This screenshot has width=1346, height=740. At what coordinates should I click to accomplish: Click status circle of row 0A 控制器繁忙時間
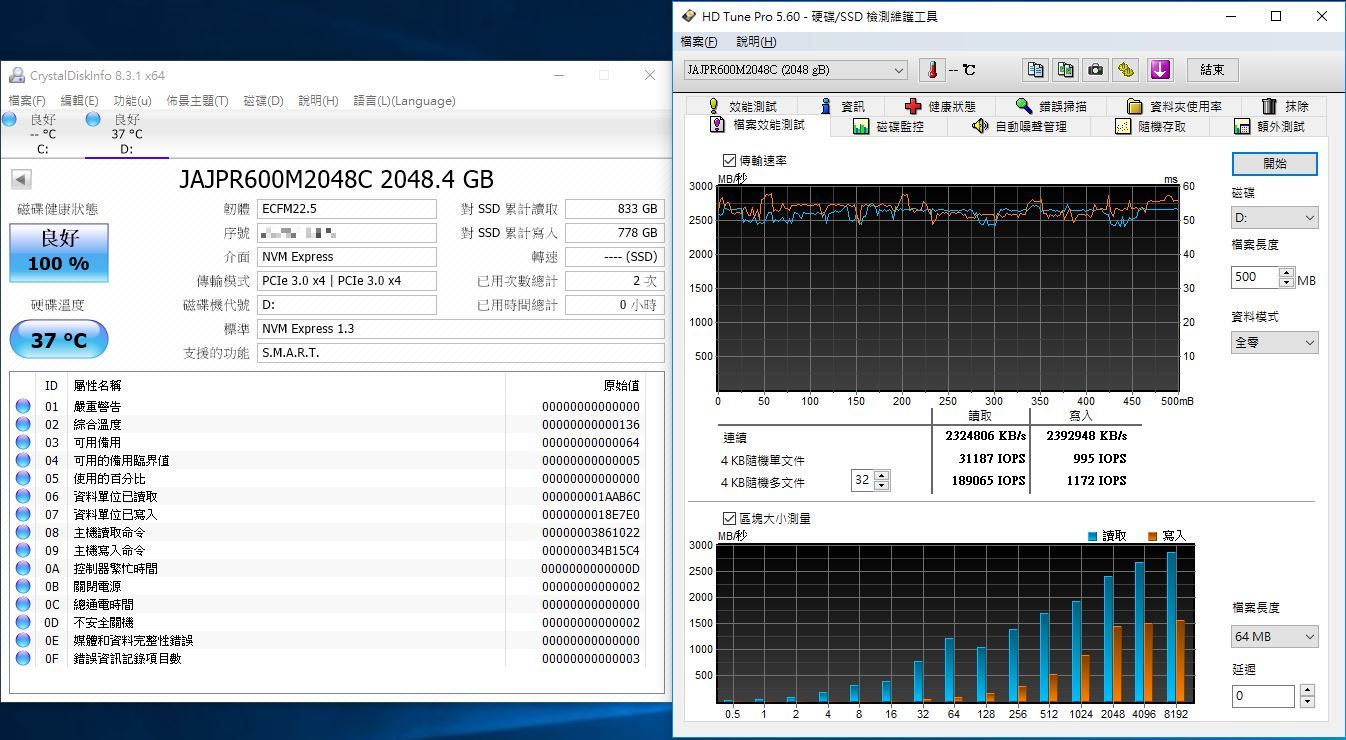click(23, 569)
